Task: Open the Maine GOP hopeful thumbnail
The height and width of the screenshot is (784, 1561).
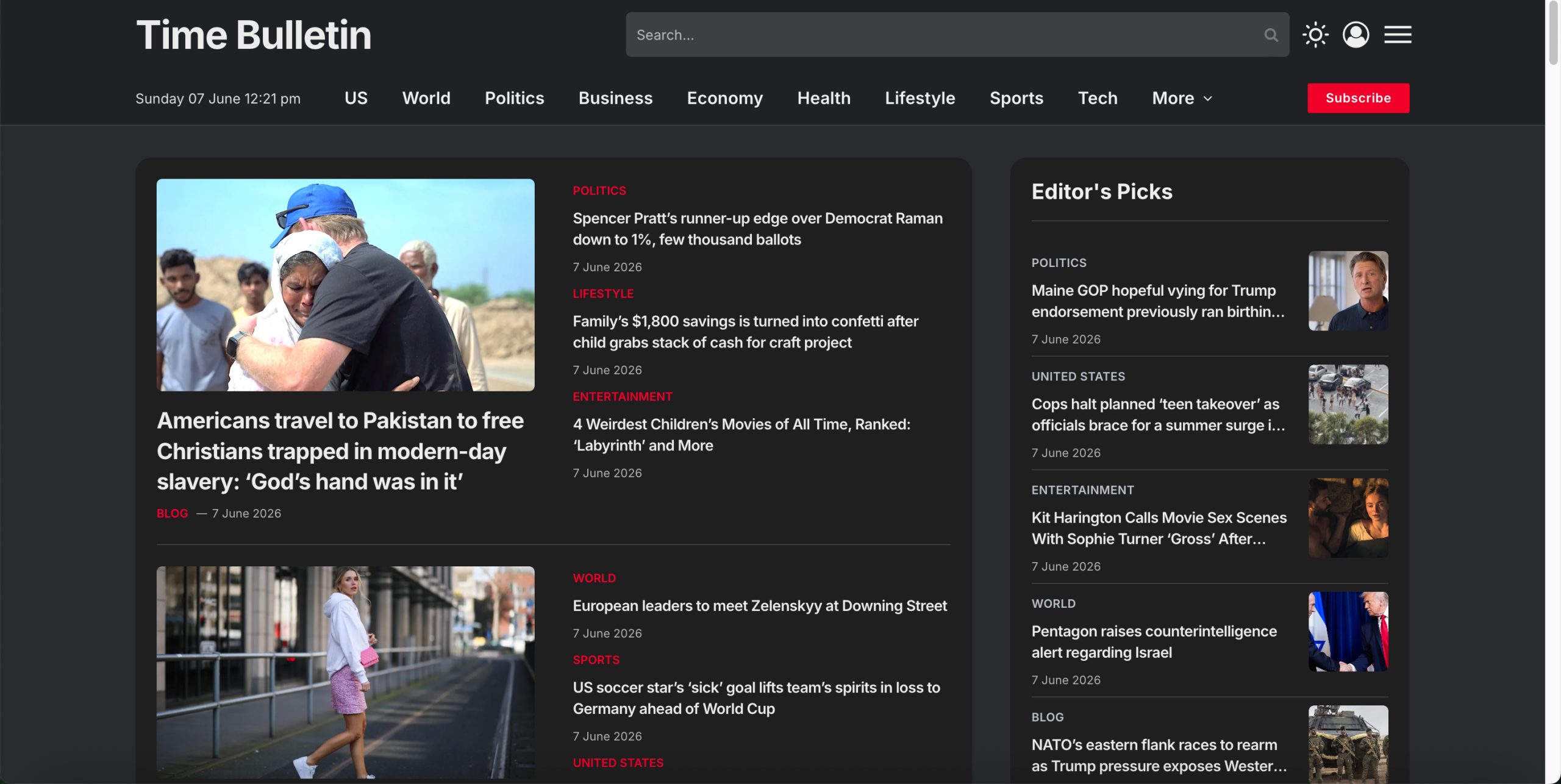Action: click(x=1348, y=291)
